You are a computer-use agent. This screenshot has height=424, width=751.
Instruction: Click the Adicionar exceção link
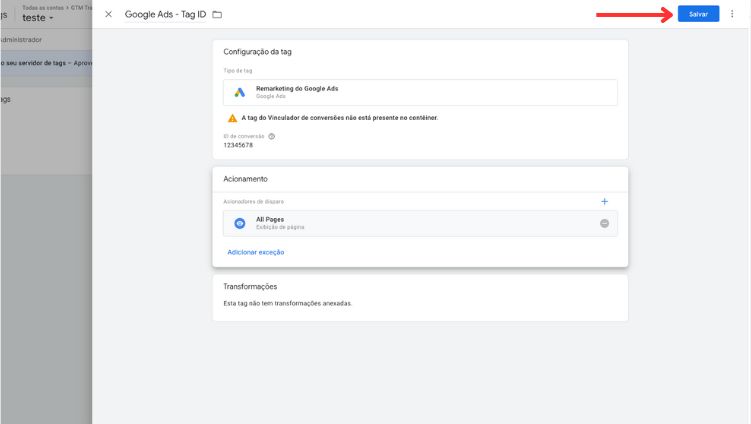pyautogui.click(x=256, y=252)
